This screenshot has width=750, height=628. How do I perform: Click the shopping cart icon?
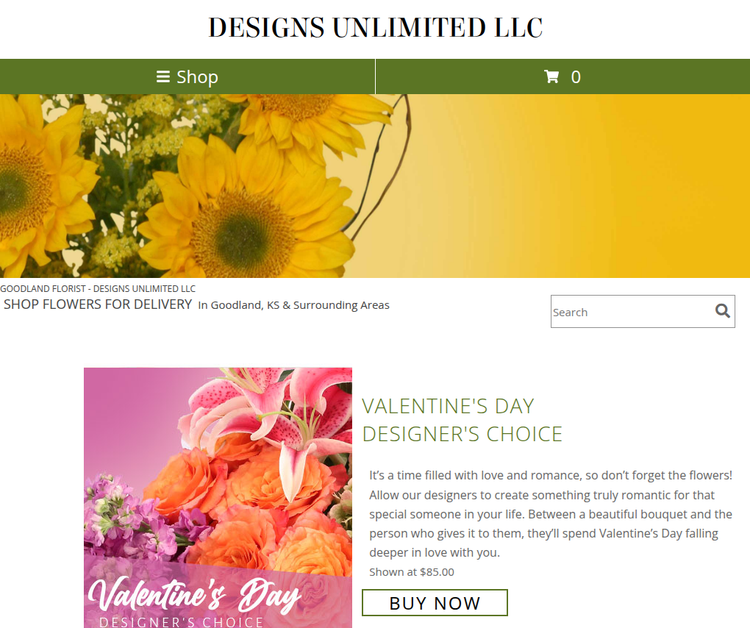551,77
